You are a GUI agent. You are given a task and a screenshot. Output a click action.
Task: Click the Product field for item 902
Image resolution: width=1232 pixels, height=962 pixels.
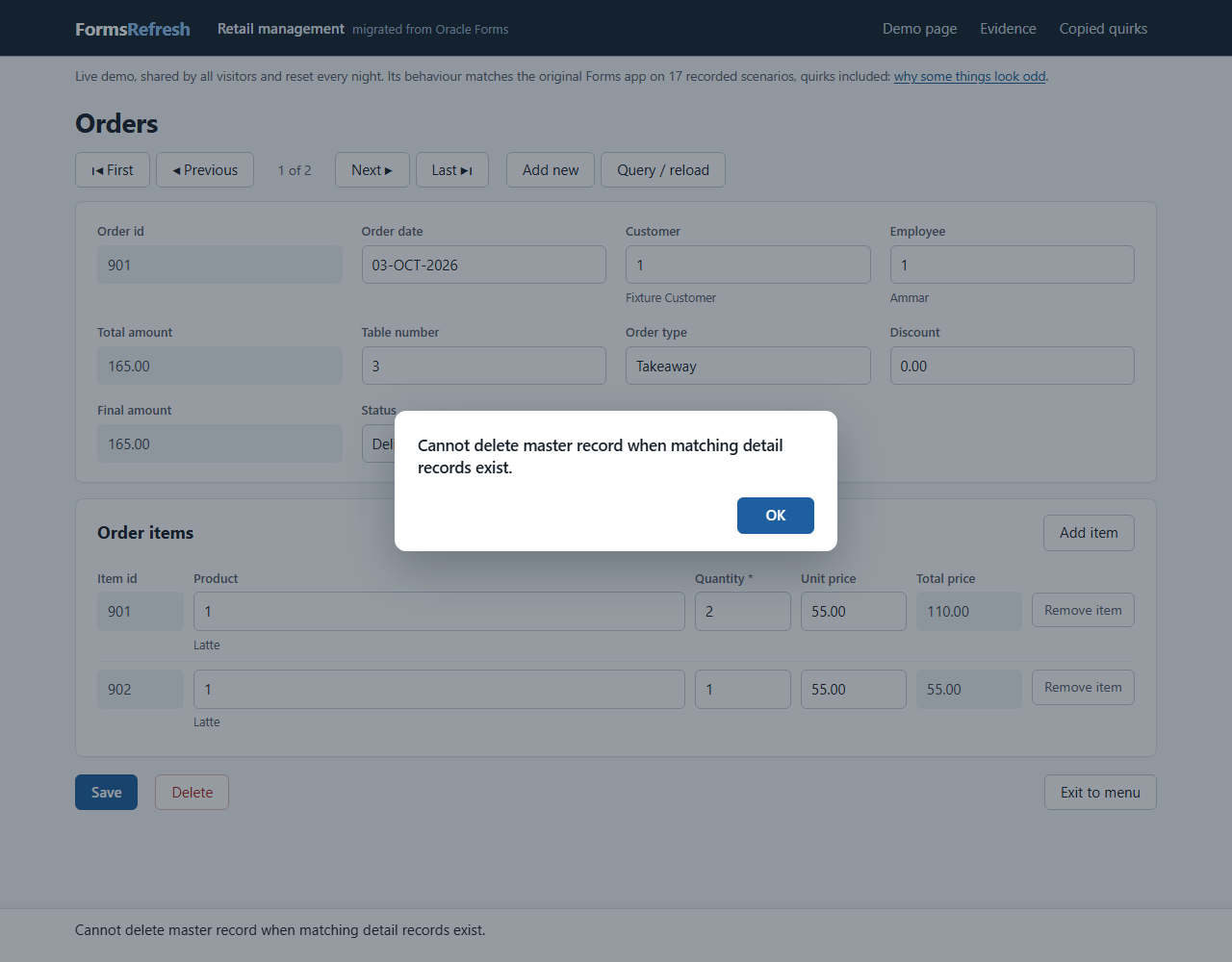point(439,689)
